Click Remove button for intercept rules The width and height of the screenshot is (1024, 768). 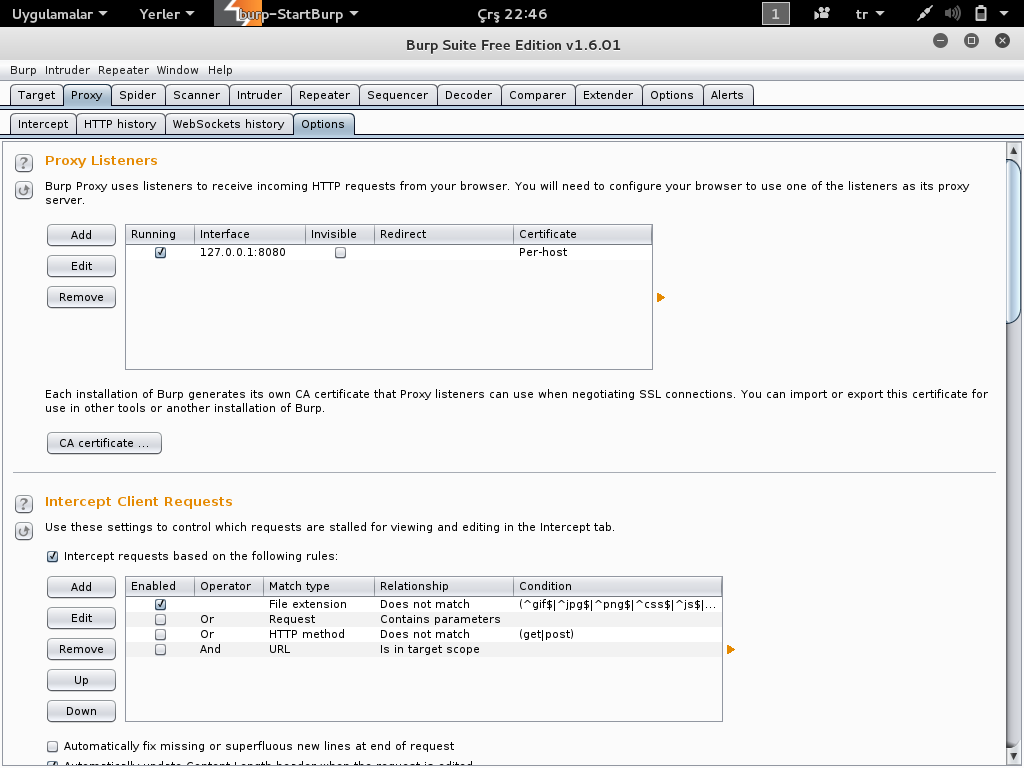pyautogui.click(x=81, y=649)
